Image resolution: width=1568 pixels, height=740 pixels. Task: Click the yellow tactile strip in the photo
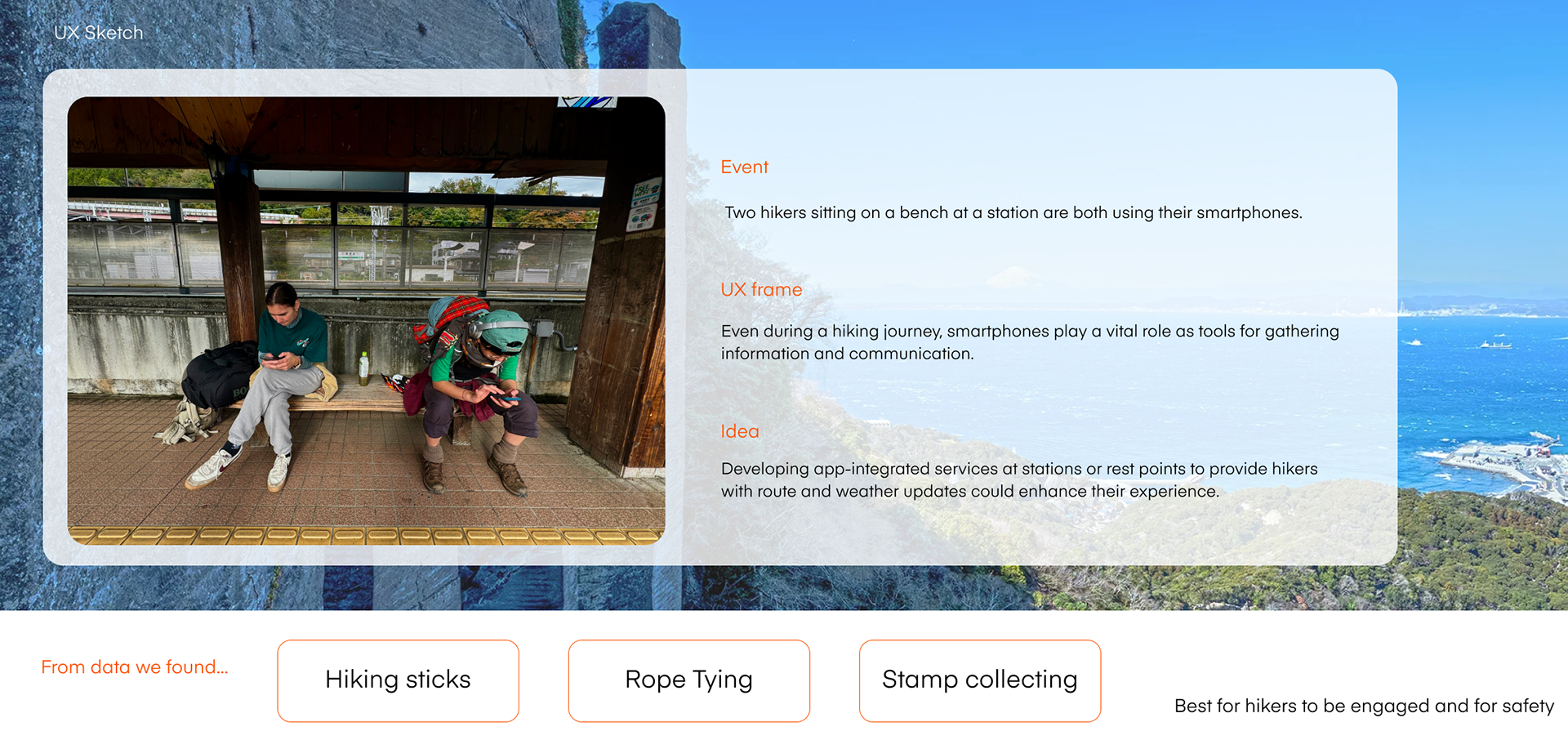click(366, 536)
